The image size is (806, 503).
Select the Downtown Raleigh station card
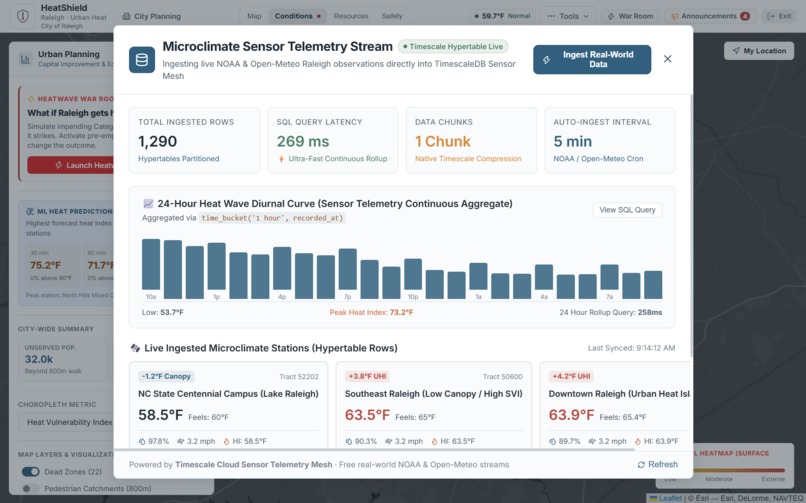tap(615, 404)
